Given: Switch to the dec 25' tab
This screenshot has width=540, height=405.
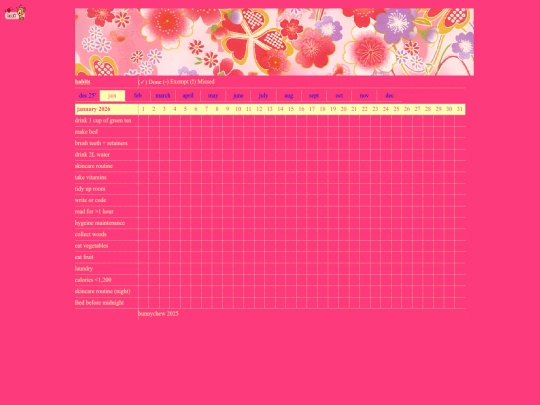Looking at the screenshot, I should [x=87, y=96].
